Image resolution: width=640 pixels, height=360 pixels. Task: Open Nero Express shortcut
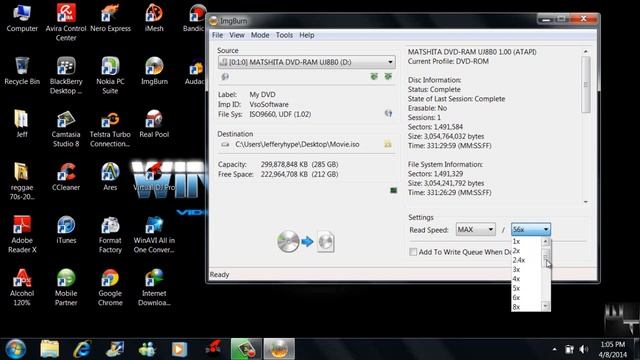click(110, 18)
